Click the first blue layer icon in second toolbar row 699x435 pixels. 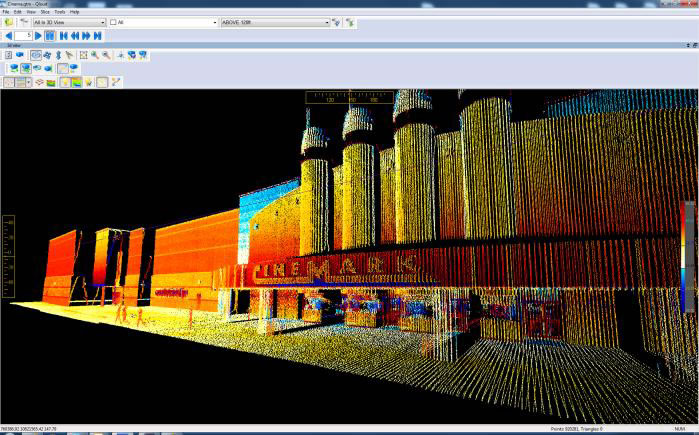point(14,68)
